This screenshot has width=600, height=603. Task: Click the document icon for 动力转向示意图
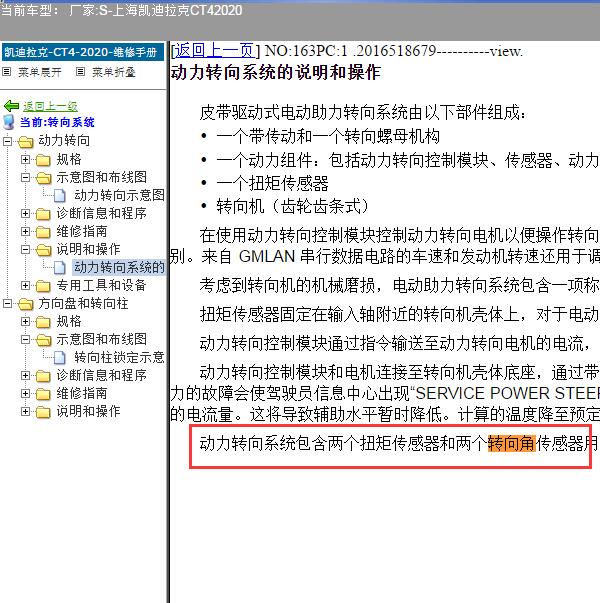60,195
